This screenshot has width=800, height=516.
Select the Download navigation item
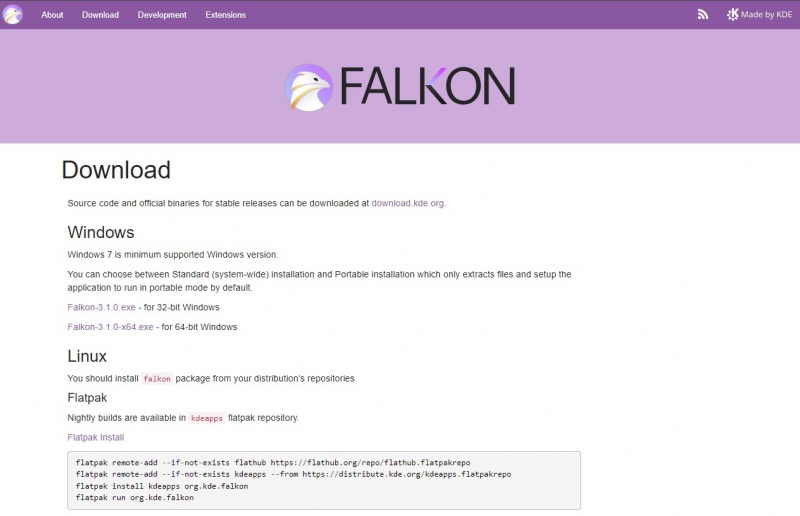100,15
